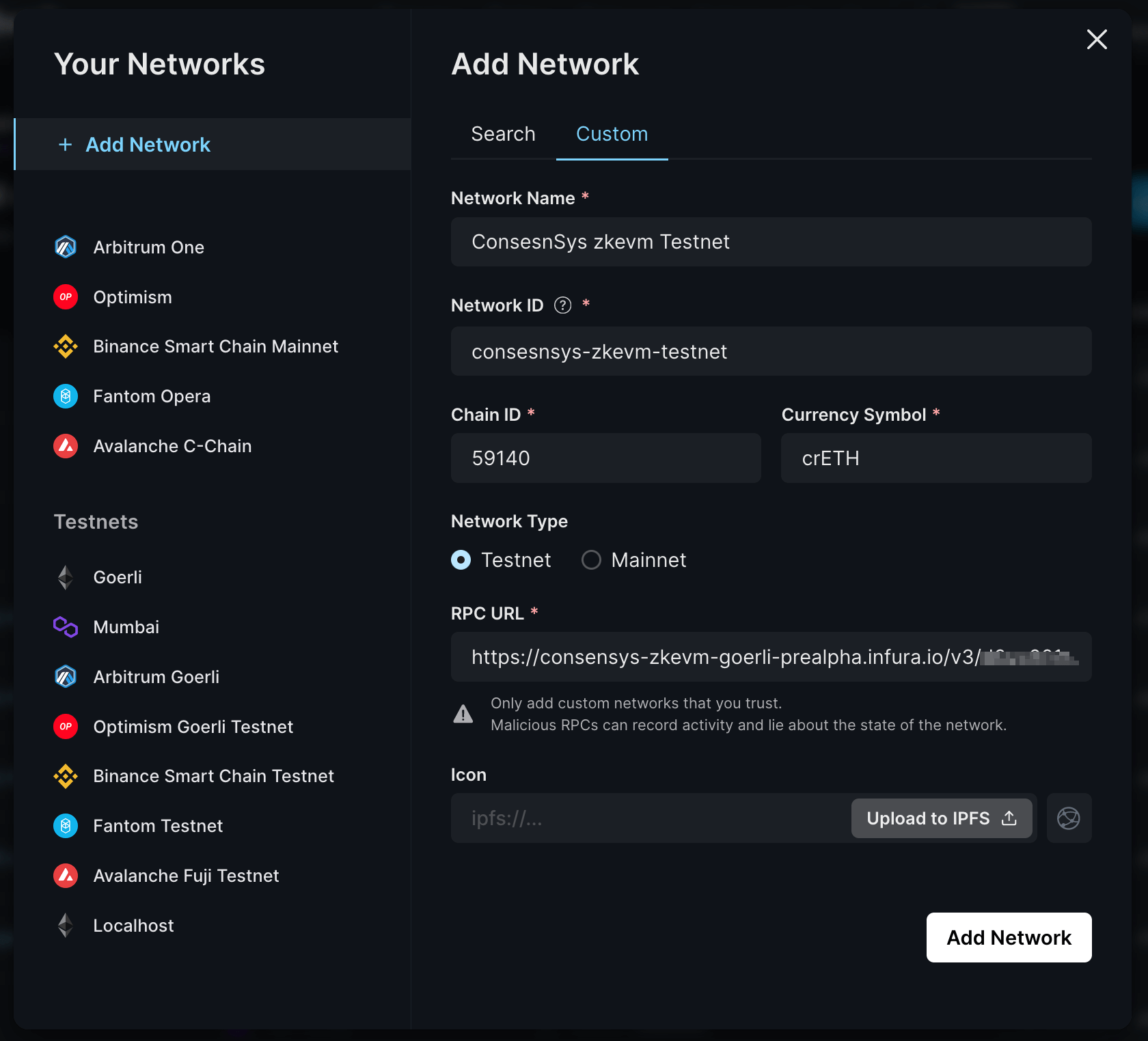Click the Add Network submit button
This screenshot has height=1041, width=1148.
pos(1008,937)
